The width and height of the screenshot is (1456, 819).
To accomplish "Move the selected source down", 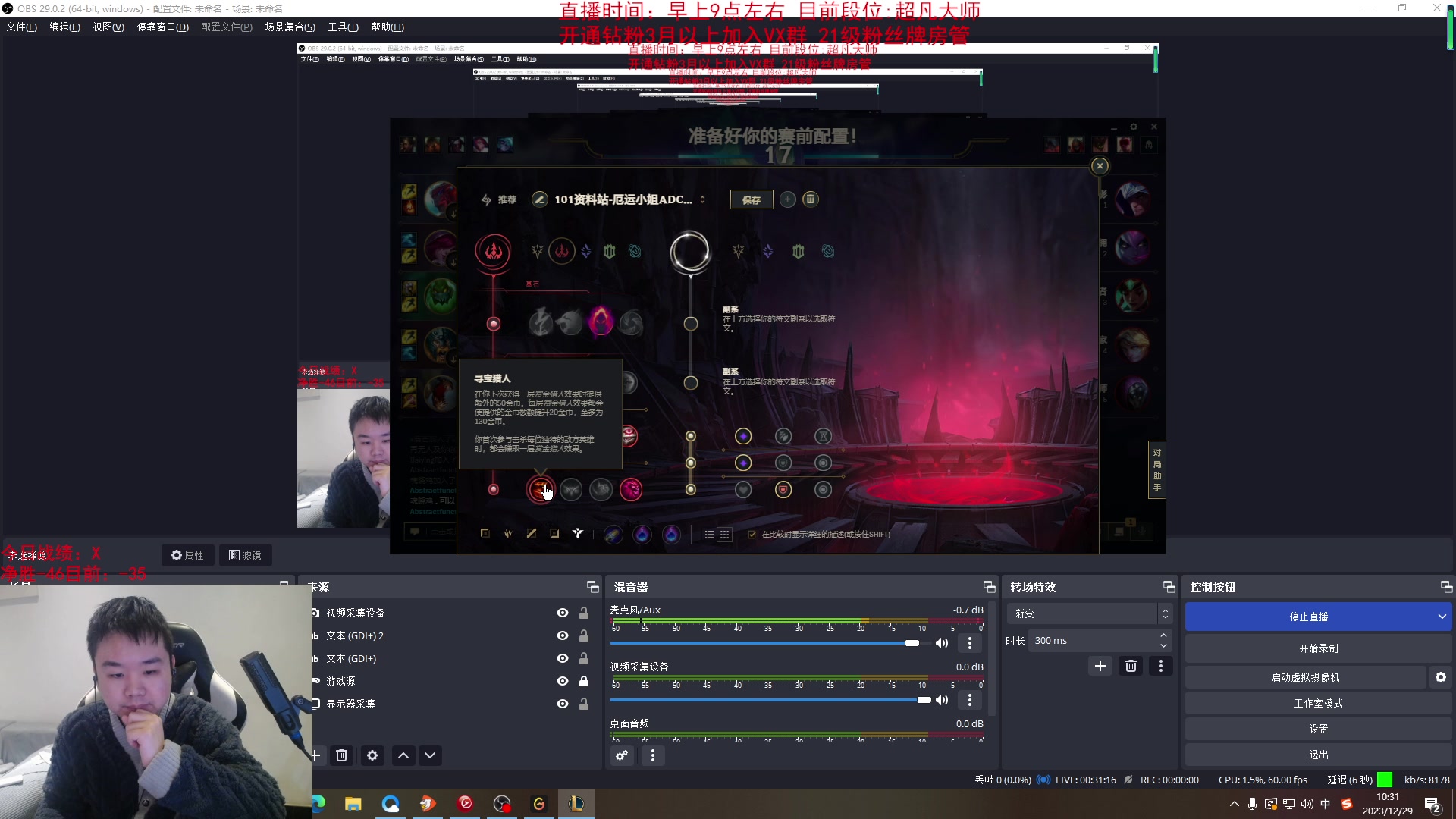I will point(430,755).
